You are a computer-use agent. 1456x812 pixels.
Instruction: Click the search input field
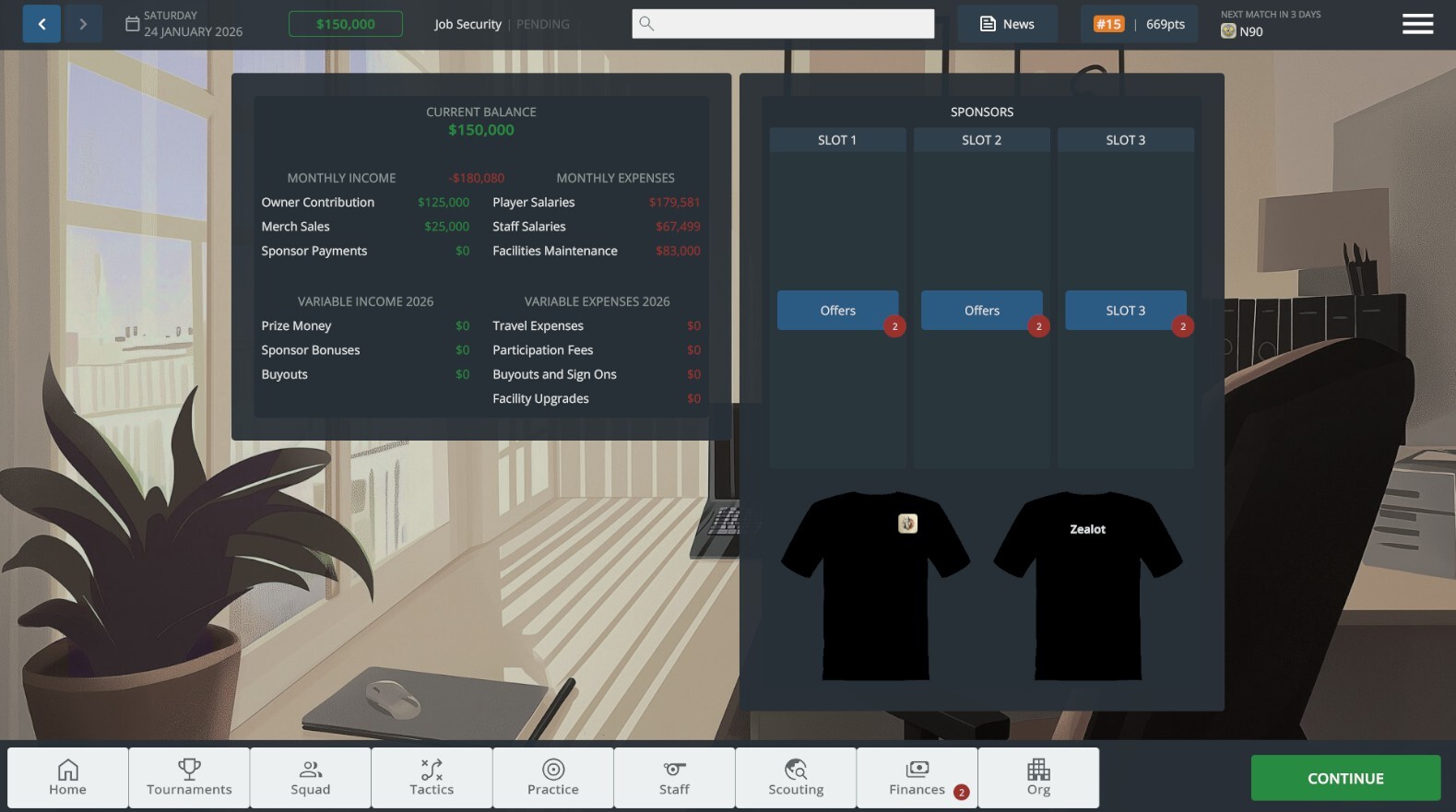[x=783, y=24]
